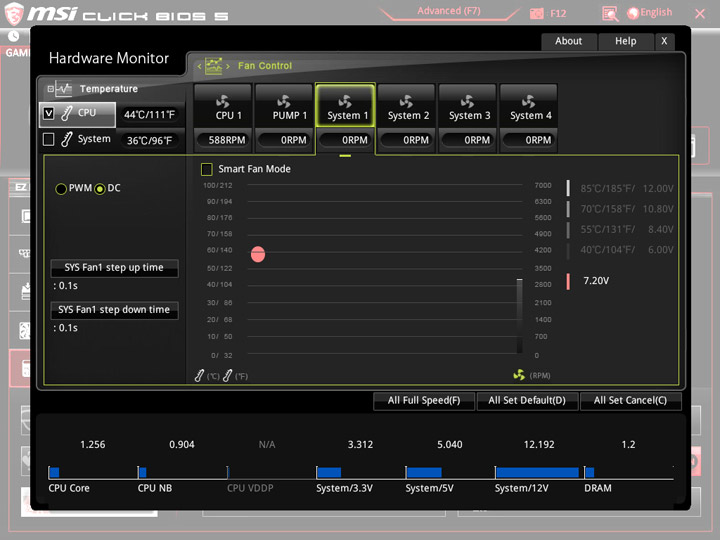The width and height of the screenshot is (720, 540).
Task: Enable the Smart Fan Mode checkbox
Action: pyautogui.click(x=207, y=169)
